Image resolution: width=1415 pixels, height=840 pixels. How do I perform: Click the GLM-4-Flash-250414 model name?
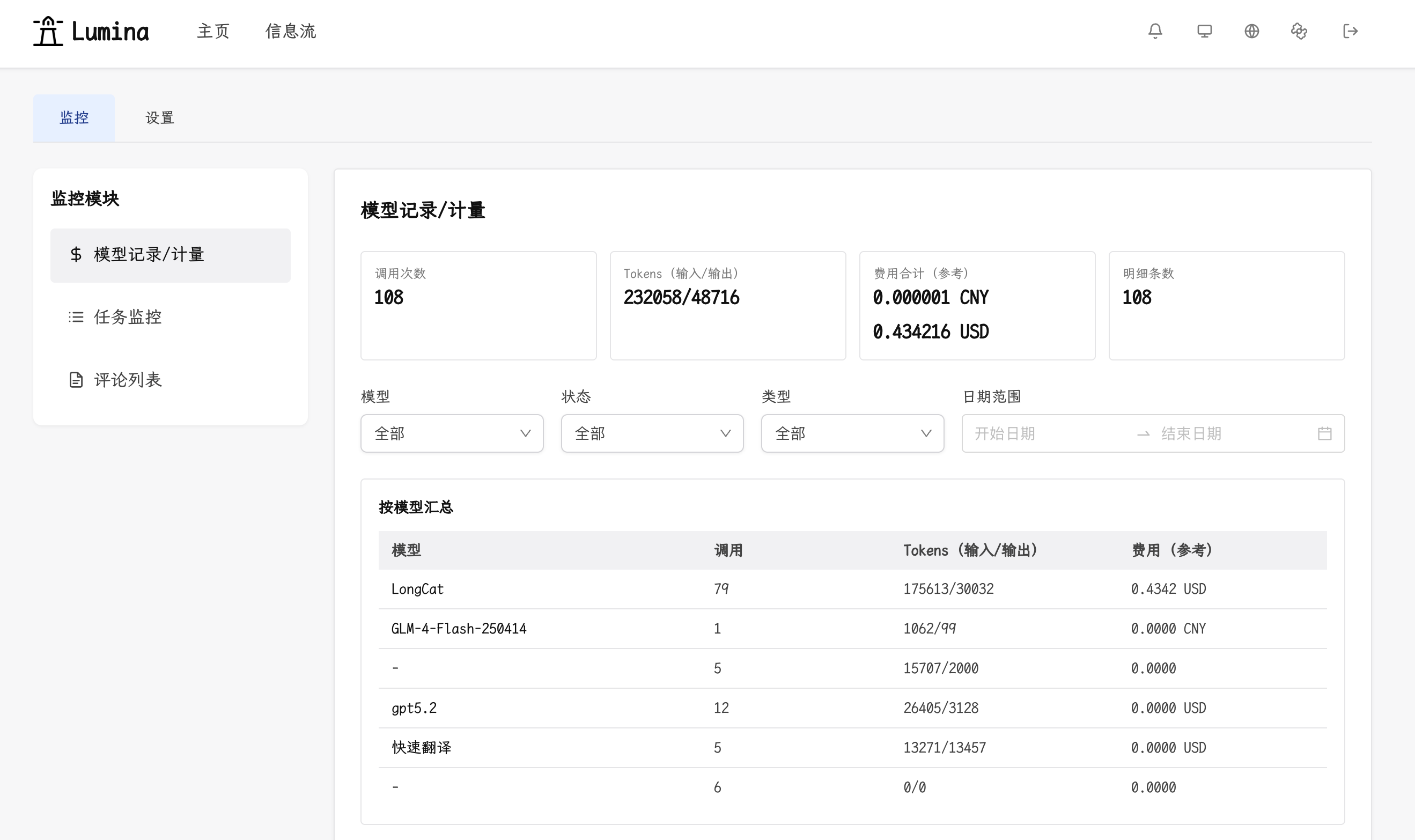(459, 629)
